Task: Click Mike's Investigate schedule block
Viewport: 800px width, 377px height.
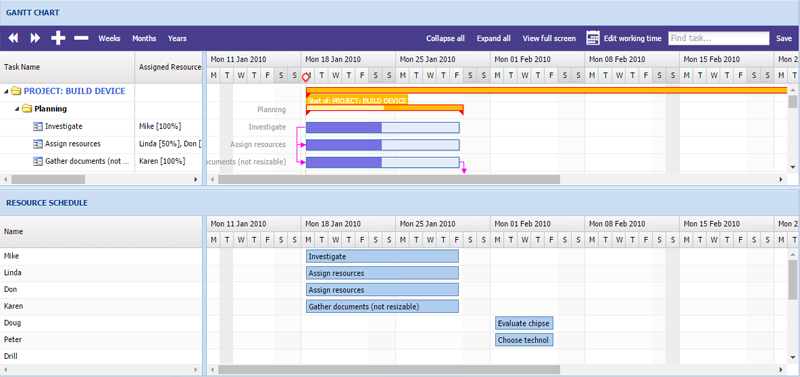Action: click(382, 256)
